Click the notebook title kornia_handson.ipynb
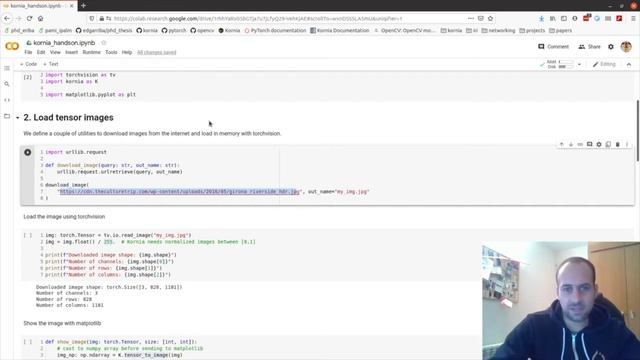The image size is (640, 360). (64, 43)
